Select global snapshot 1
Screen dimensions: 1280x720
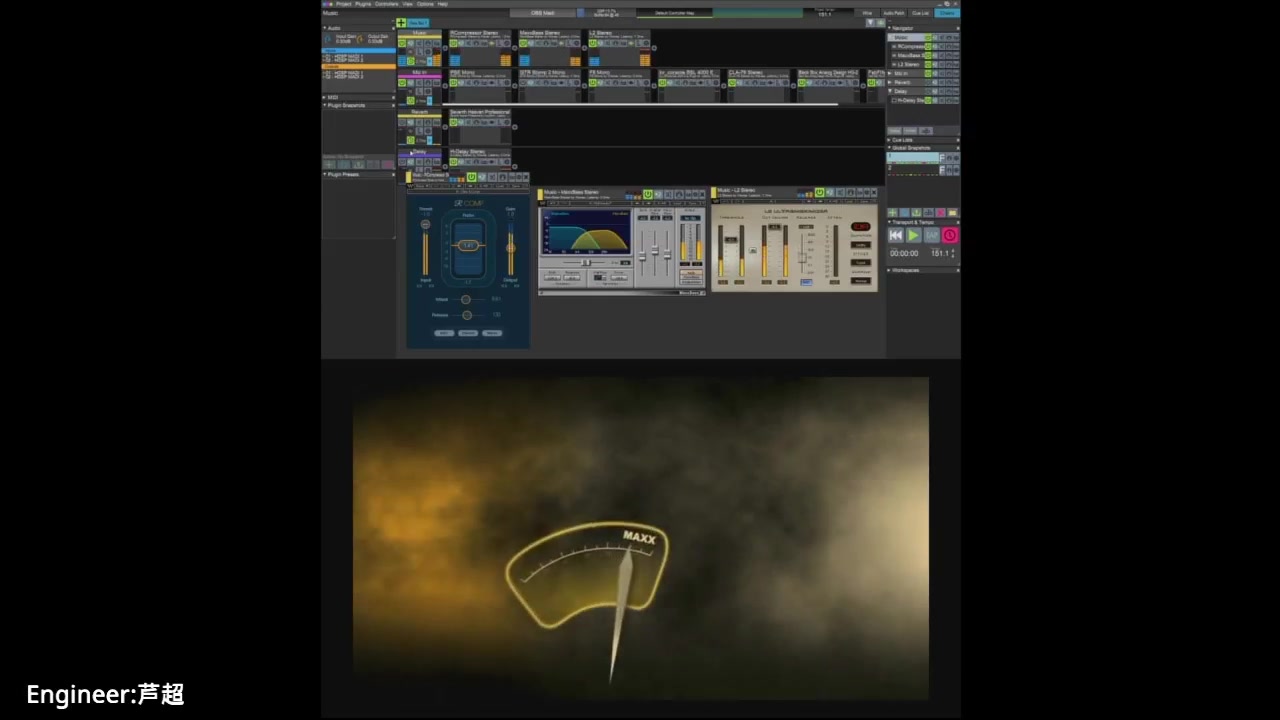tap(914, 157)
